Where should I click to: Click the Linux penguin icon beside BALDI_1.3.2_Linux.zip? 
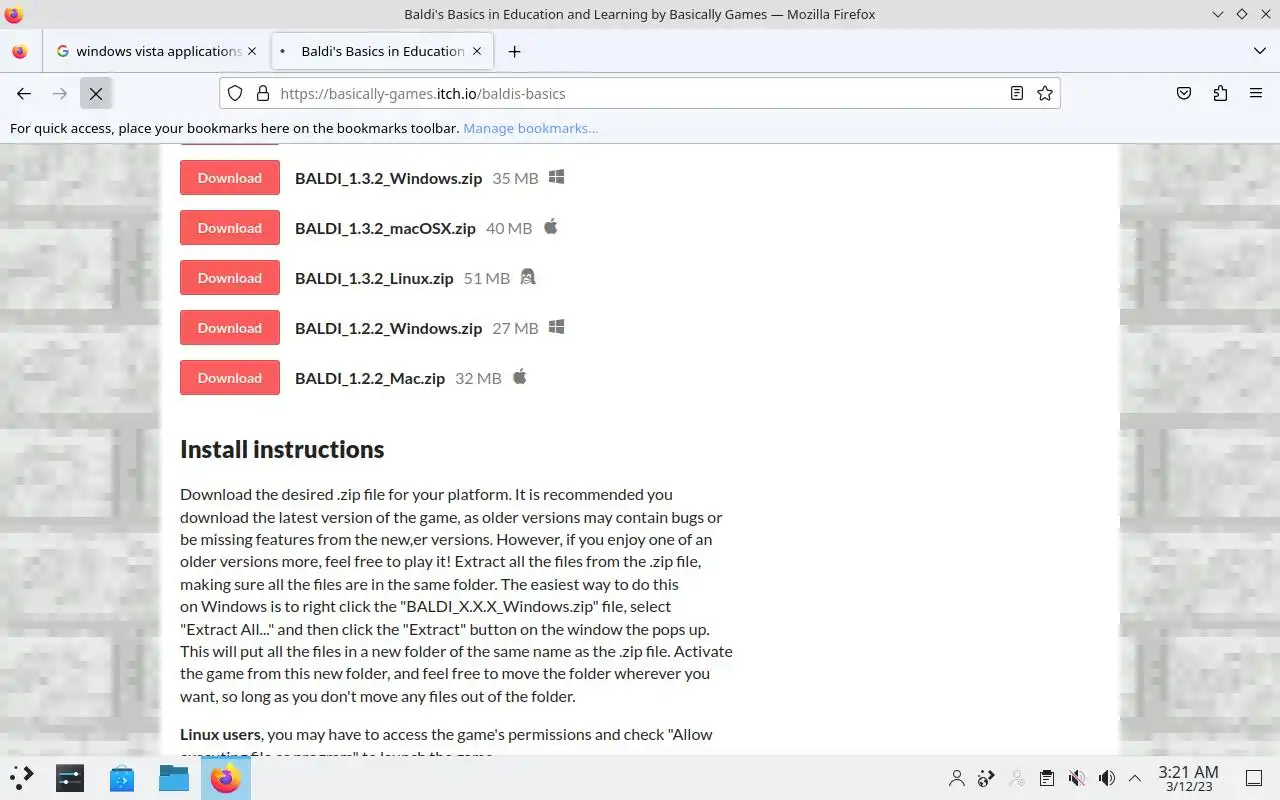point(528,277)
